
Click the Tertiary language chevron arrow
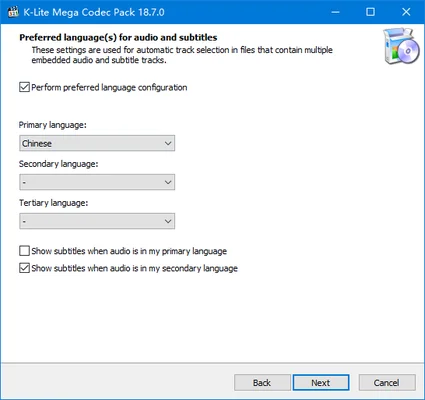tap(168, 221)
